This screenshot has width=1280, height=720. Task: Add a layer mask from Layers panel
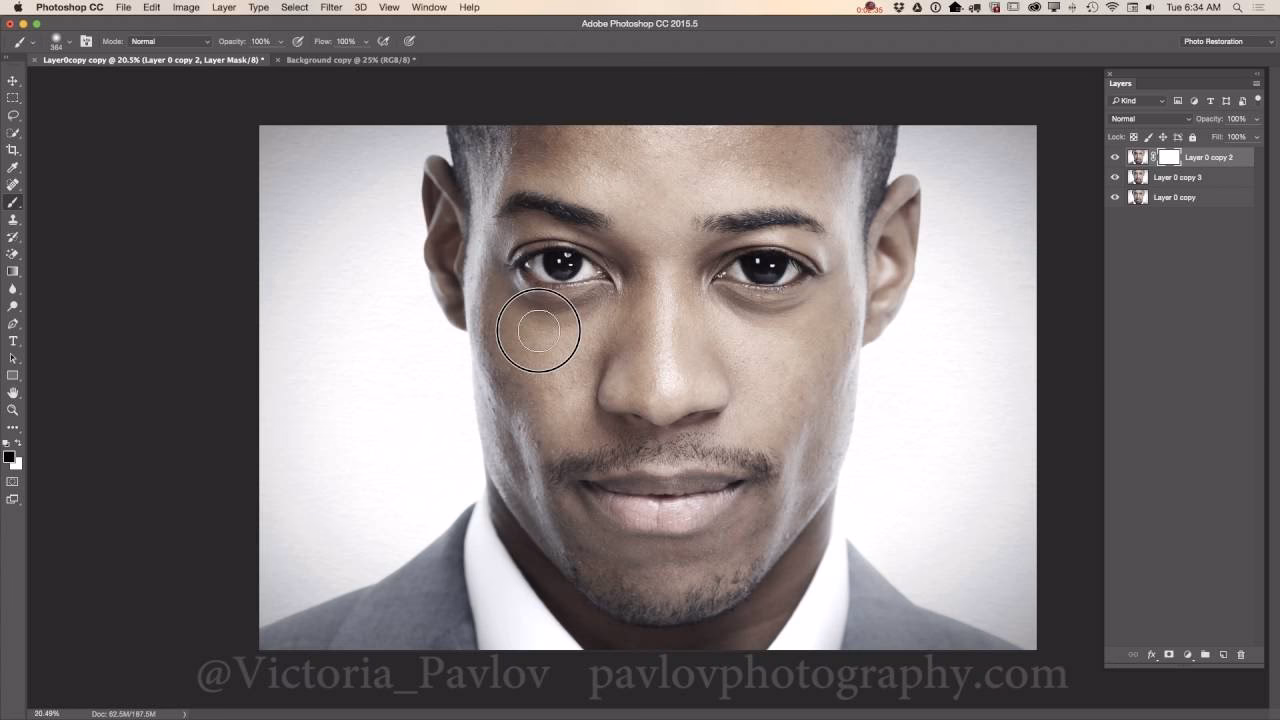[1169, 655]
